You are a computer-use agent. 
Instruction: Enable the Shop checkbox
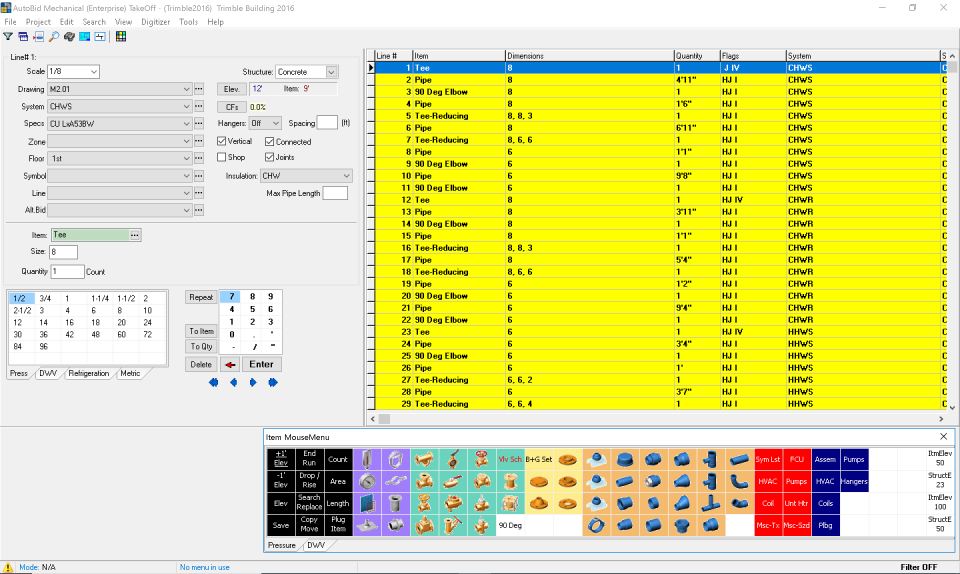click(x=222, y=157)
